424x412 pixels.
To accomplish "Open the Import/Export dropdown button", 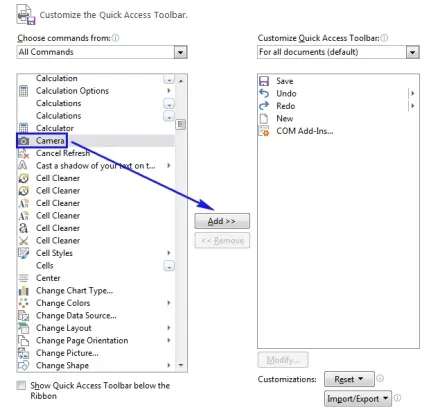I will pyautogui.click(x=358, y=399).
